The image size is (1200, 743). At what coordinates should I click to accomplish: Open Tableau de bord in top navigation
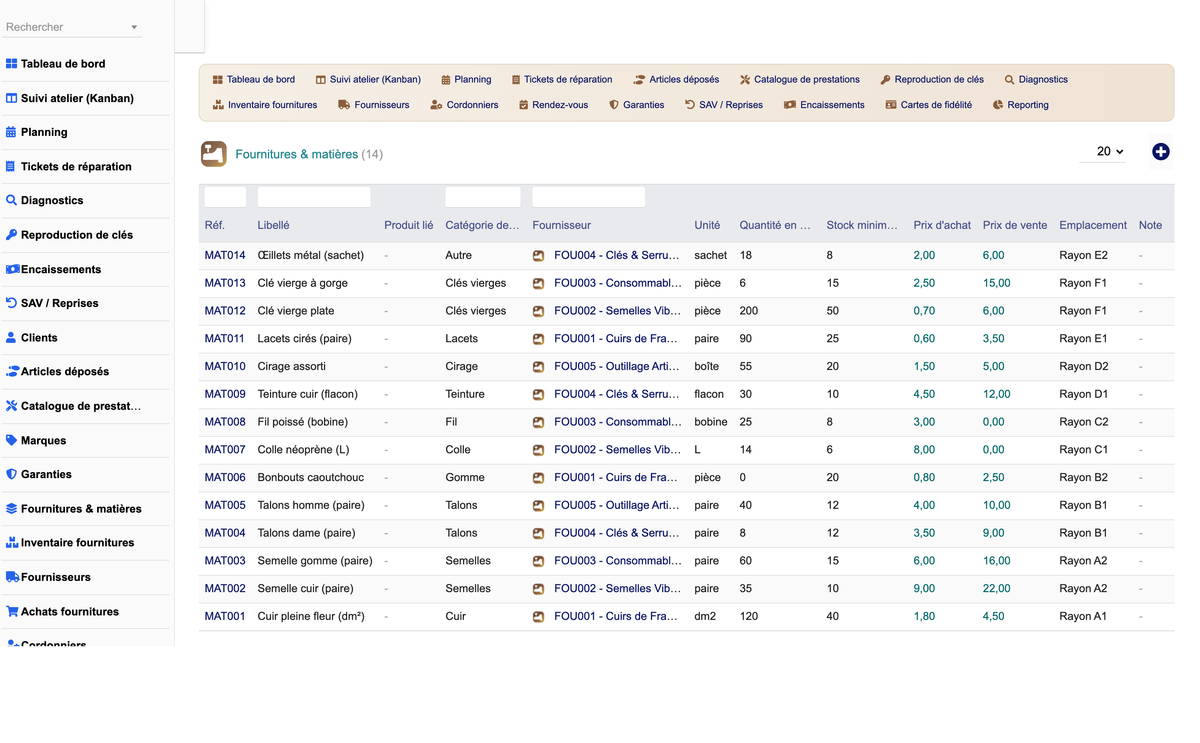pos(254,79)
